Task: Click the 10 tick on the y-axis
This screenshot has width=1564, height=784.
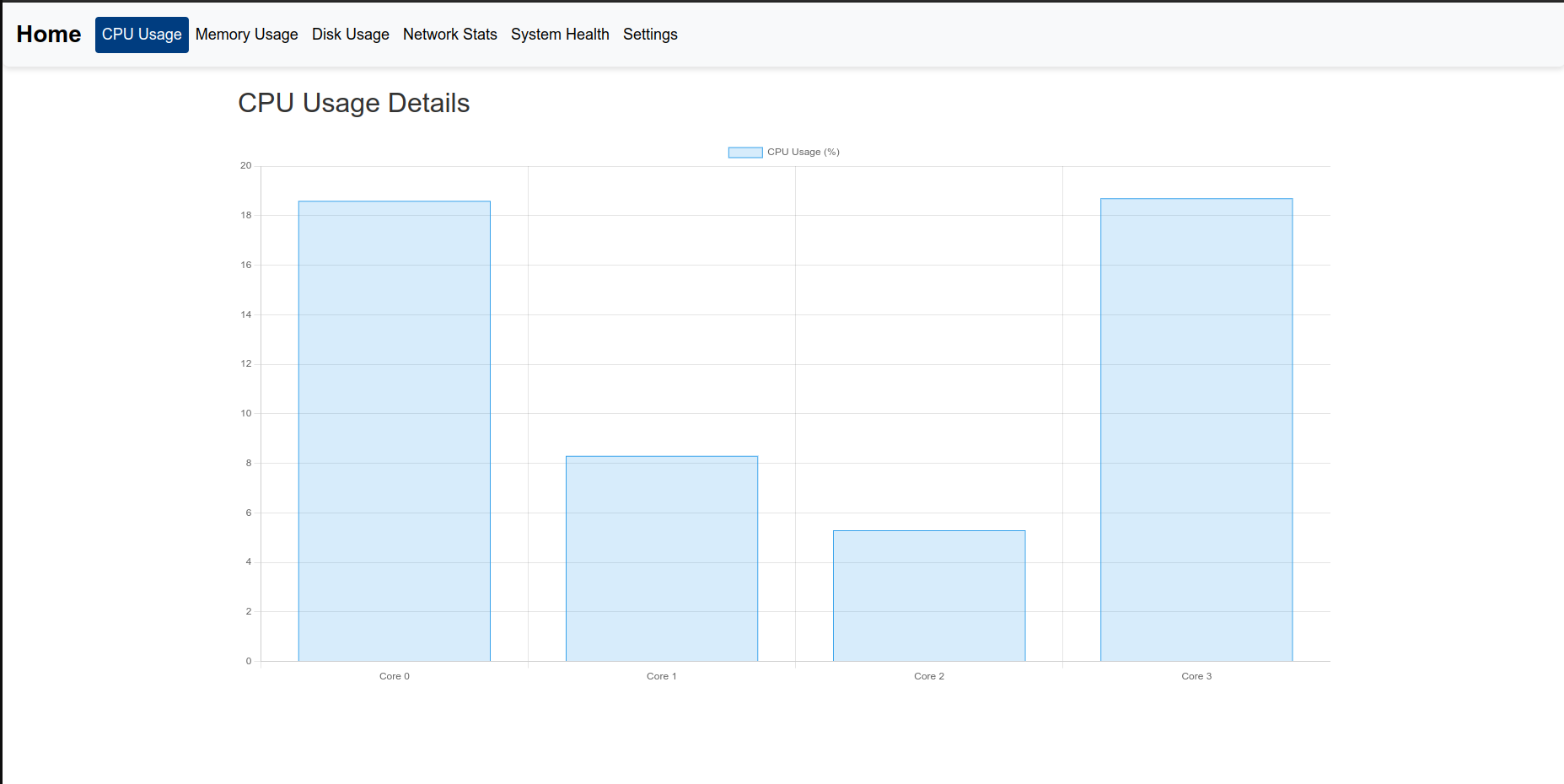Action: 245,414
